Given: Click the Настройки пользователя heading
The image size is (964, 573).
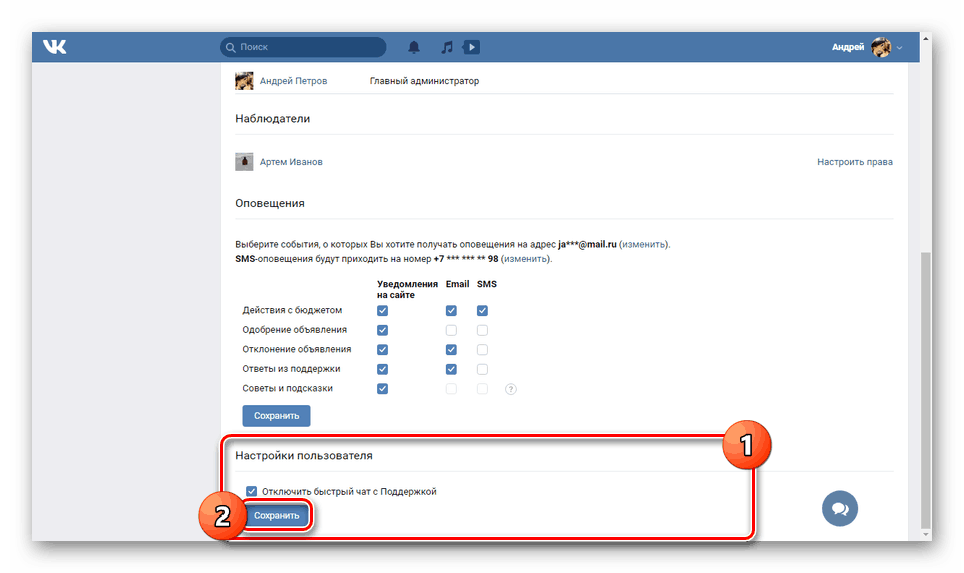Looking at the screenshot, I should coord(304,456).
